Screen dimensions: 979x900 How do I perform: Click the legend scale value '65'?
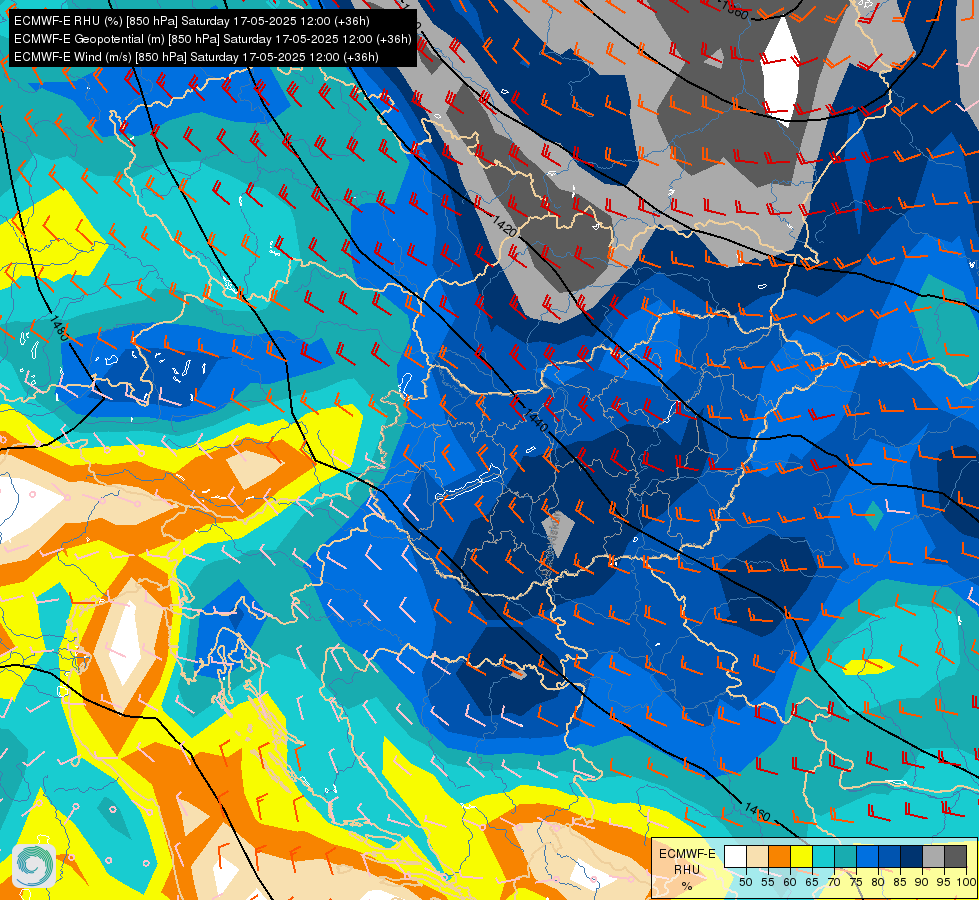point(812,883)
